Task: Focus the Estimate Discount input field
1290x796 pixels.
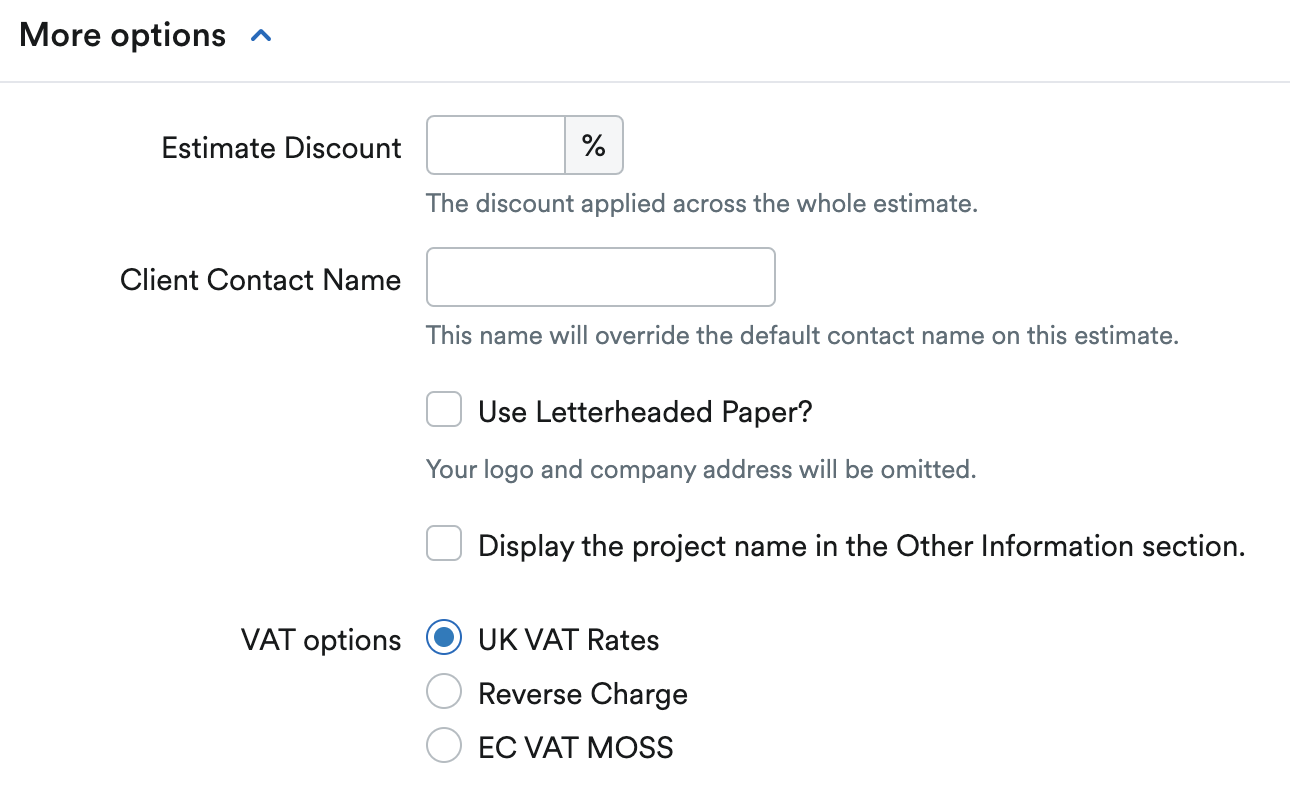Action: [x=496, y=146]
